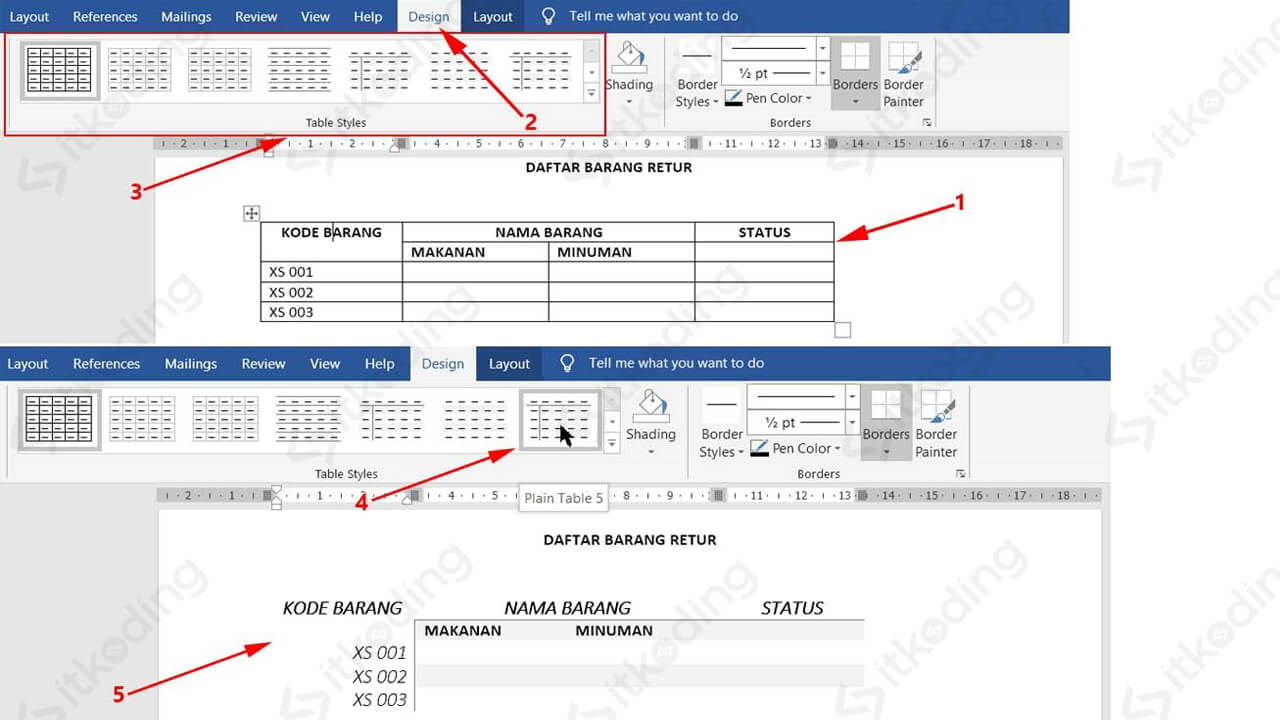Screen dimensions: 1280x720
Task: Click Shading paint bucket in upper ribbon
Action: (629, 56)
